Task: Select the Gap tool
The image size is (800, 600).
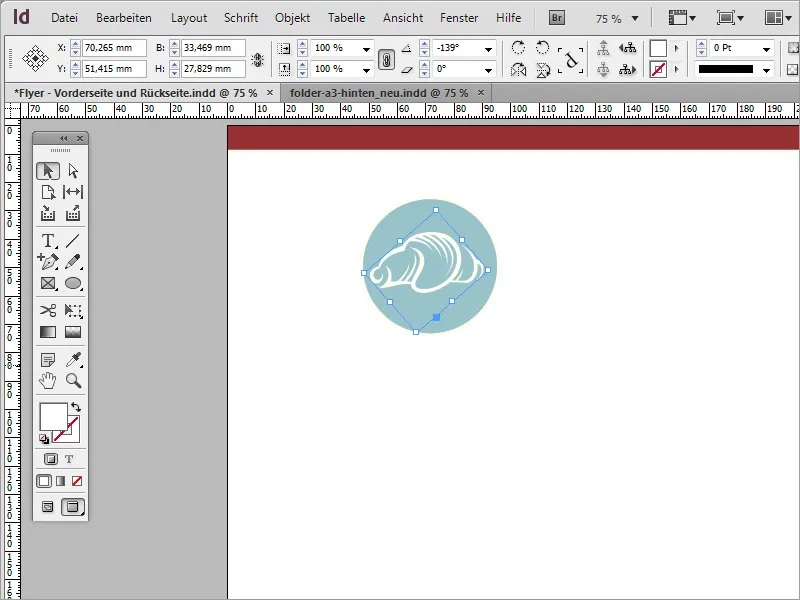Action: 73,192
